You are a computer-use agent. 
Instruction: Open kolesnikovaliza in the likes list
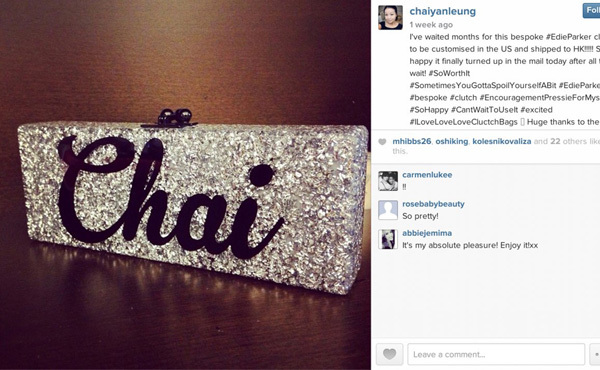pyautogui.click(x=502, y=141)
